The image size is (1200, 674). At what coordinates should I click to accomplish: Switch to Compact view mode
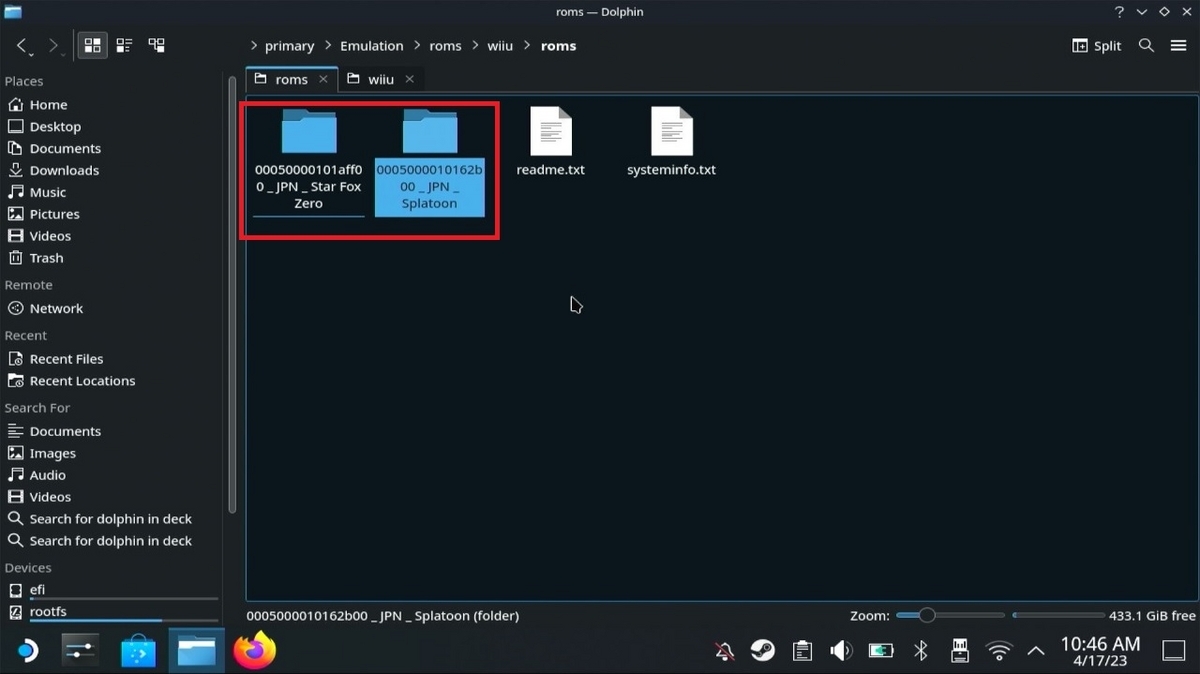click(x=124, y=46)
